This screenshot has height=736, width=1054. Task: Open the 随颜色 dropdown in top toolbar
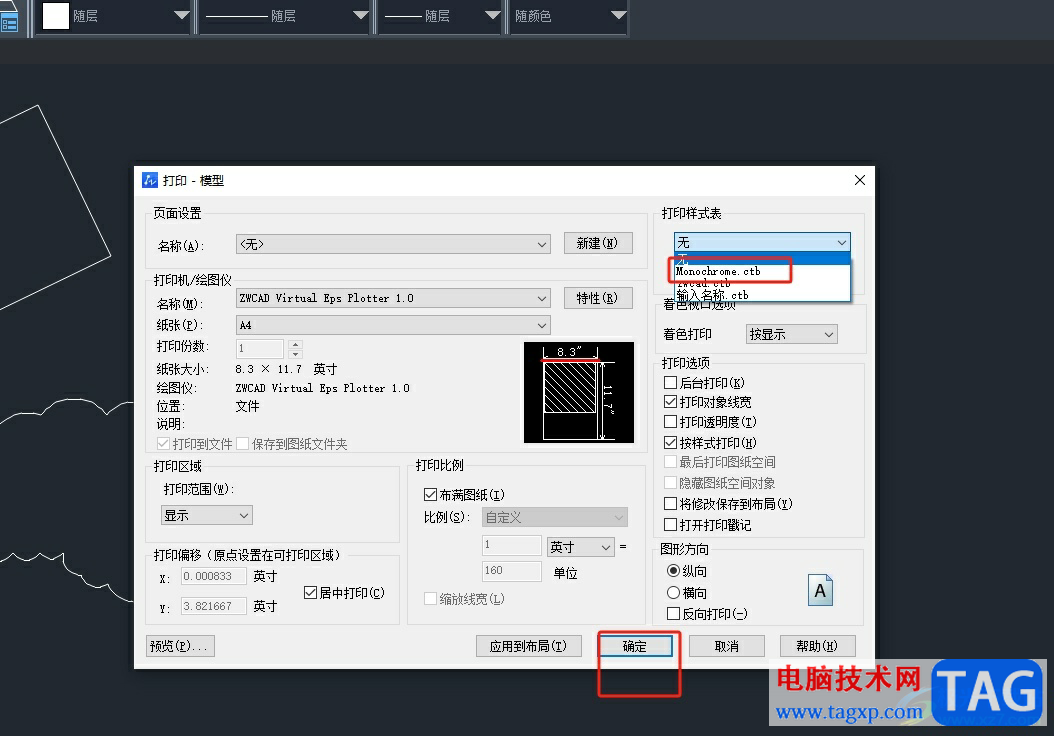click(x=569, y=15)
